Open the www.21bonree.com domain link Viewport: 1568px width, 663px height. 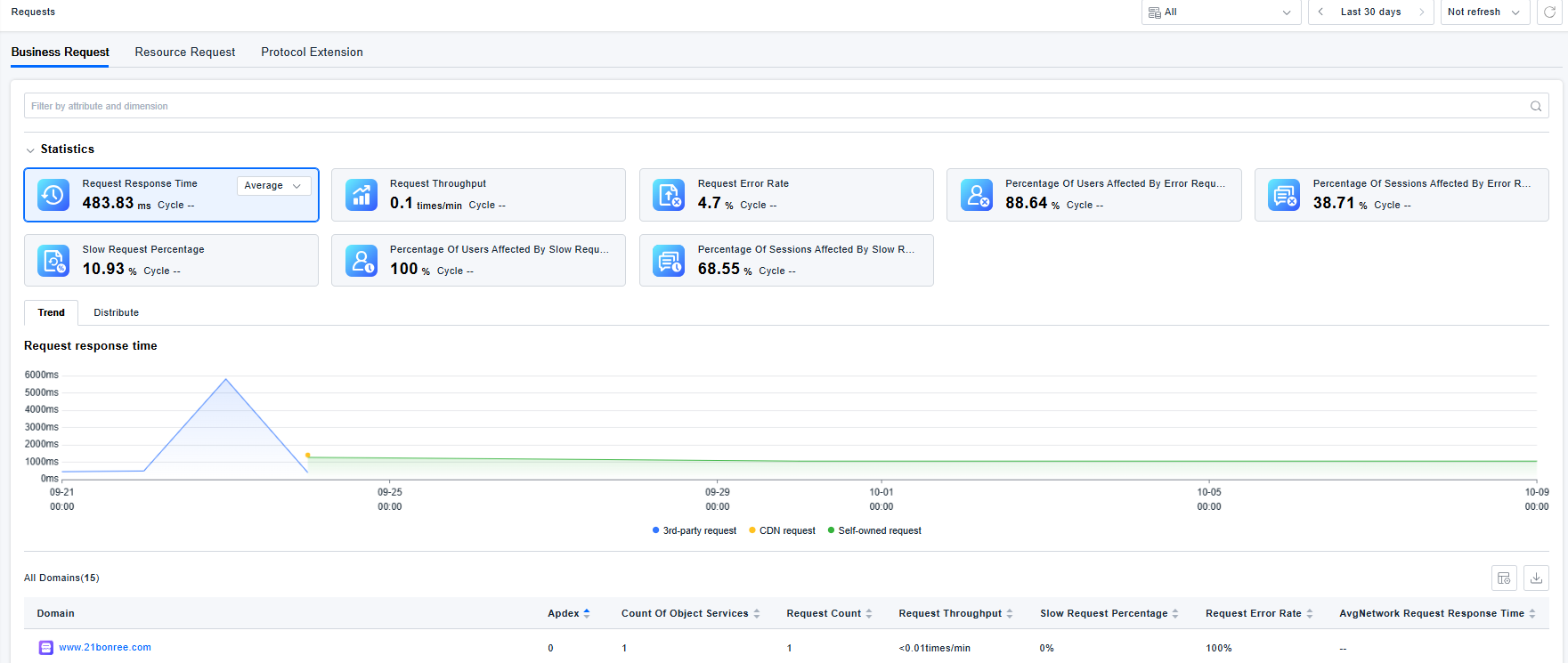tap(105, 648)
